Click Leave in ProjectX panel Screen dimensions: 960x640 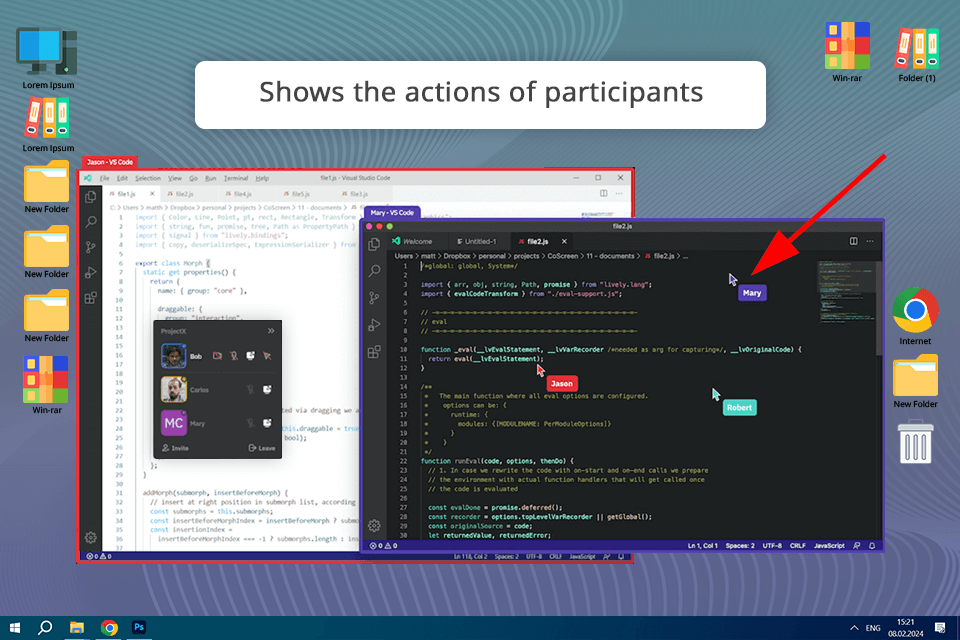click(262, 448)
